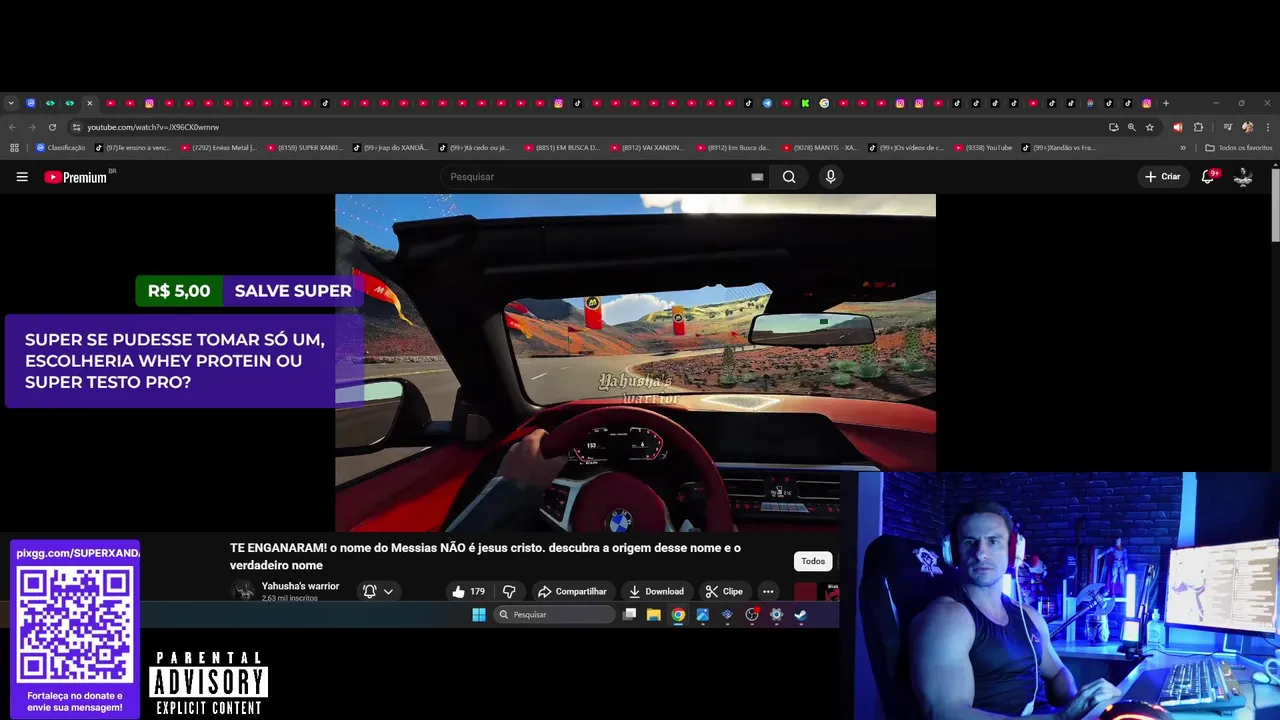The image size is (1280, 720).
Task: Download the video
Action: point(656,591)
